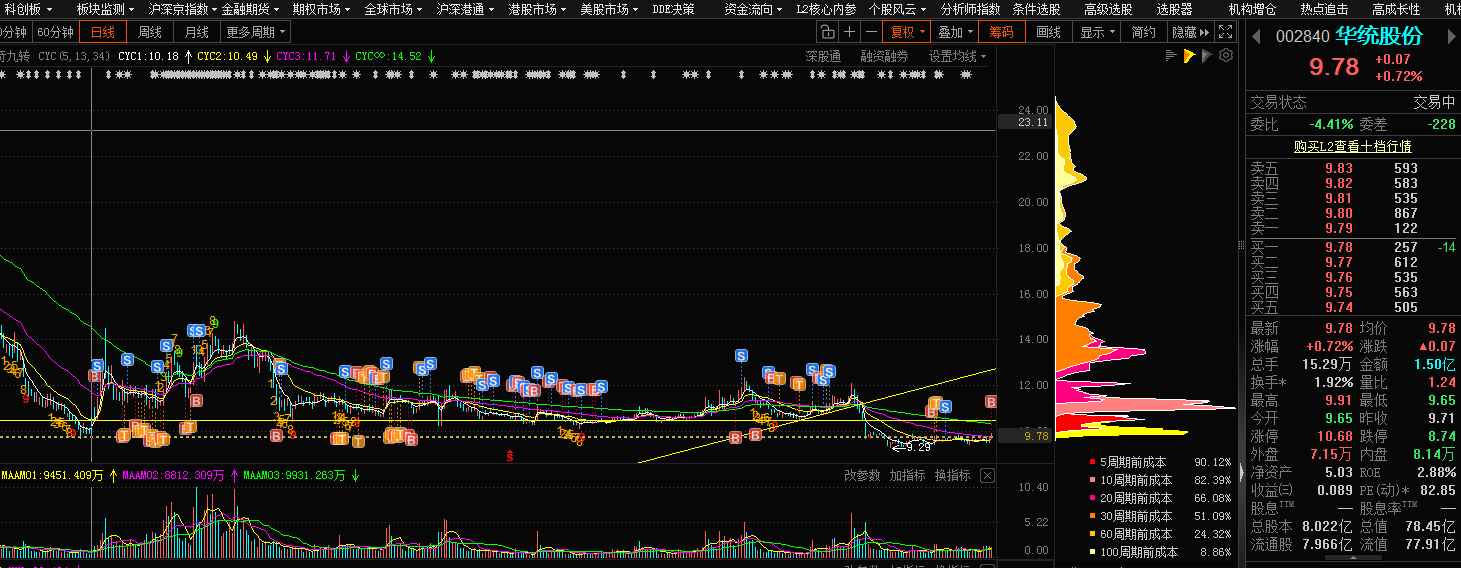1461x568 pixels.
Task: Click stock code 002840
Action: click(1302, 37)
